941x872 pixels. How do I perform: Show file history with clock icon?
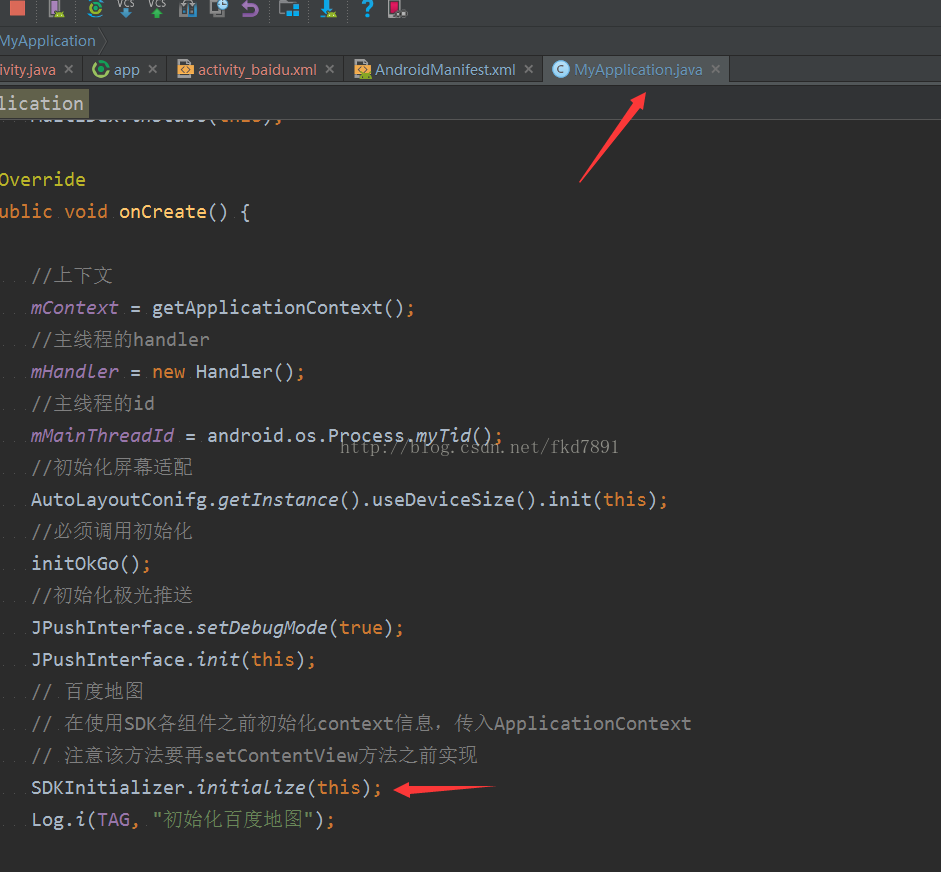point(219,9)
